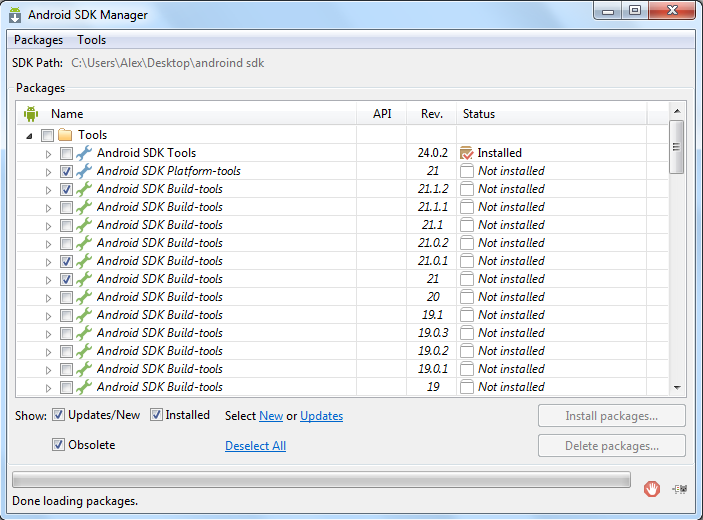Select Updates link
This screenshot has width=703, height=520.
coord(321,416)
